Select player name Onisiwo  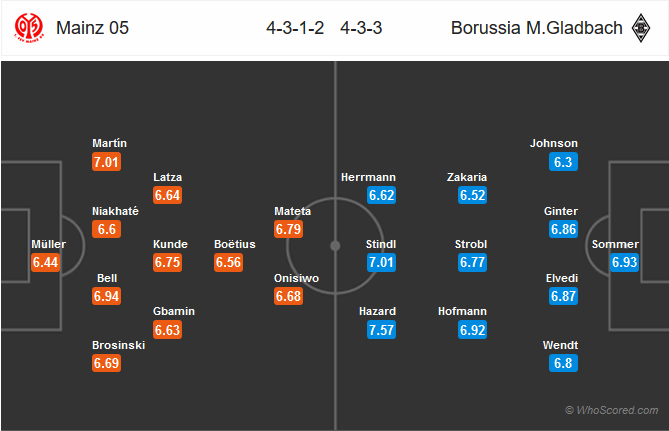tap(297, 278)
